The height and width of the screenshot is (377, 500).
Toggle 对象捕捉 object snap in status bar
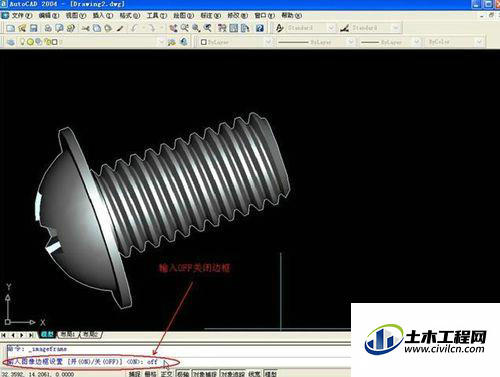(x=204, y=374)
